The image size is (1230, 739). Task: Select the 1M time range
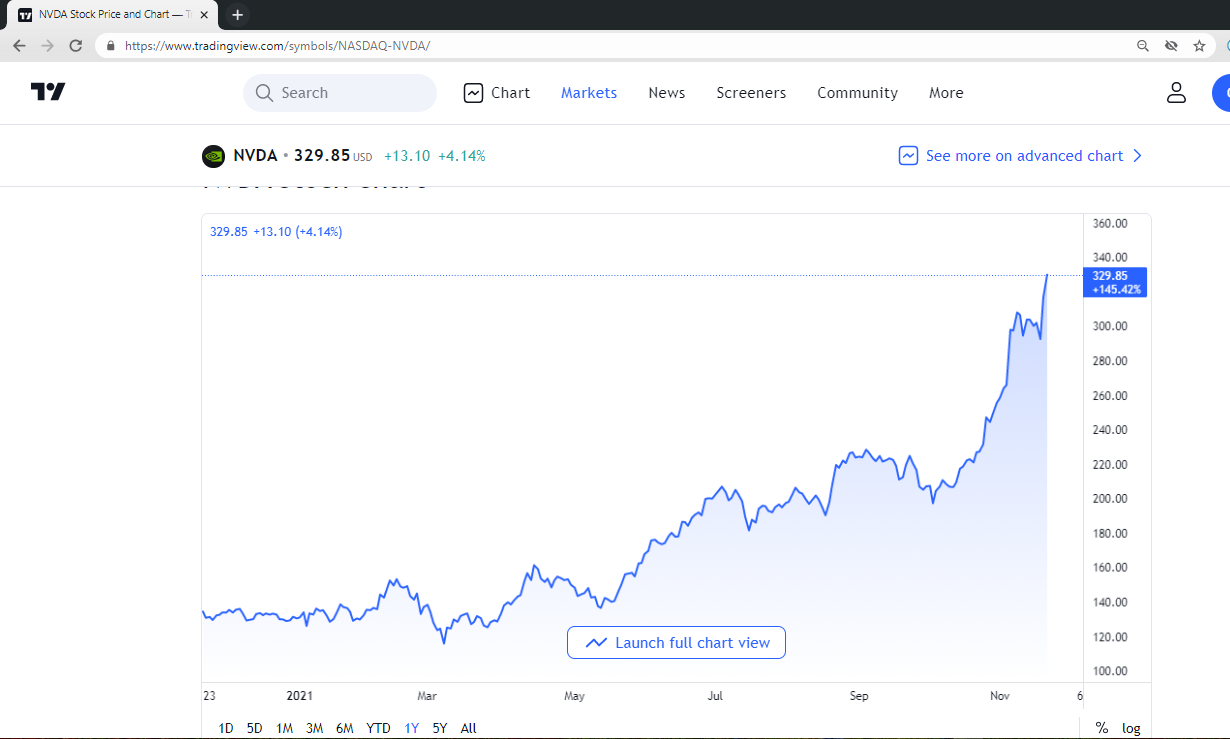coord(284,728)
